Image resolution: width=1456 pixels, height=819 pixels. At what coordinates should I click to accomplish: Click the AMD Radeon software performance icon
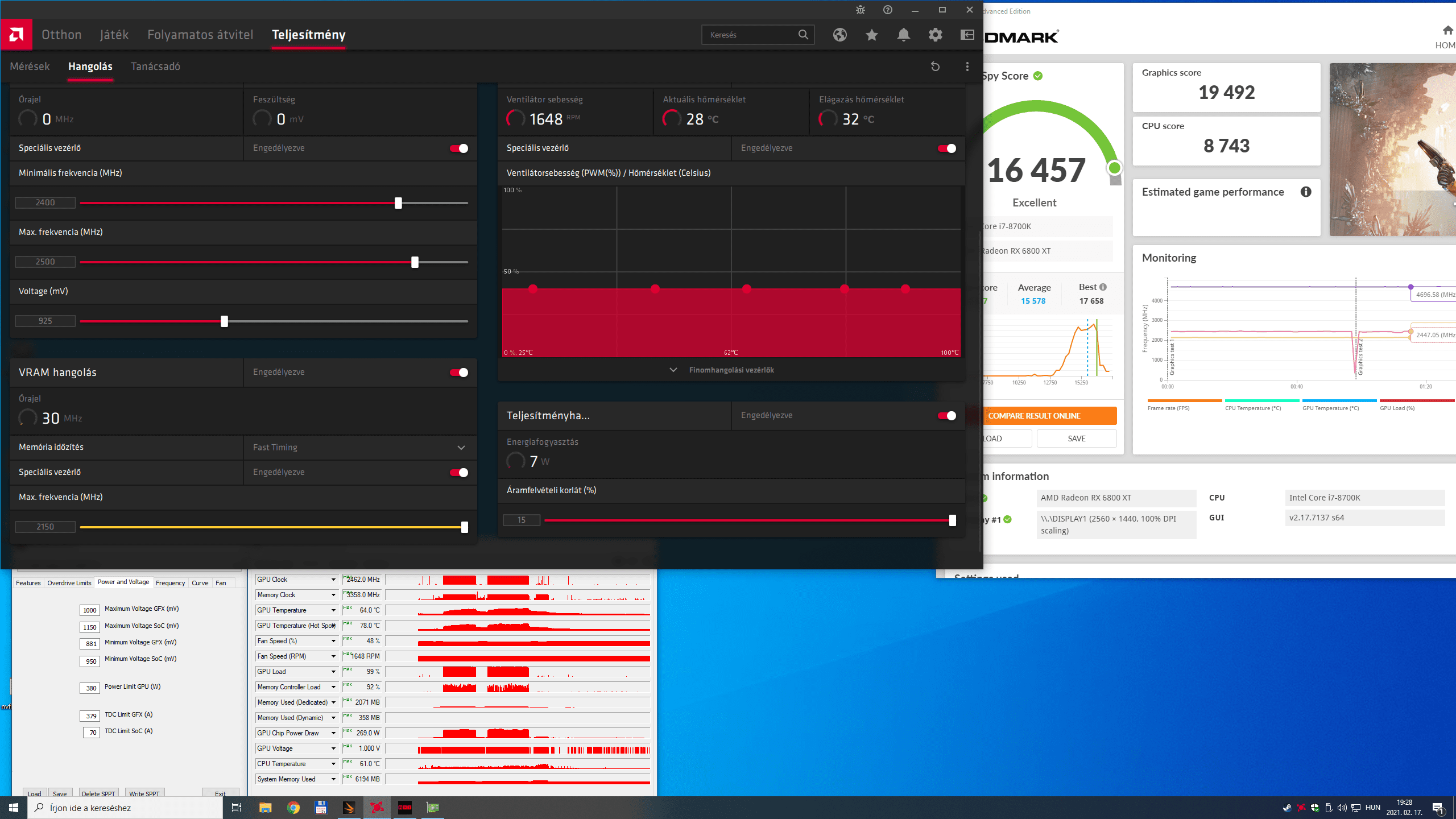coord(308,34)
